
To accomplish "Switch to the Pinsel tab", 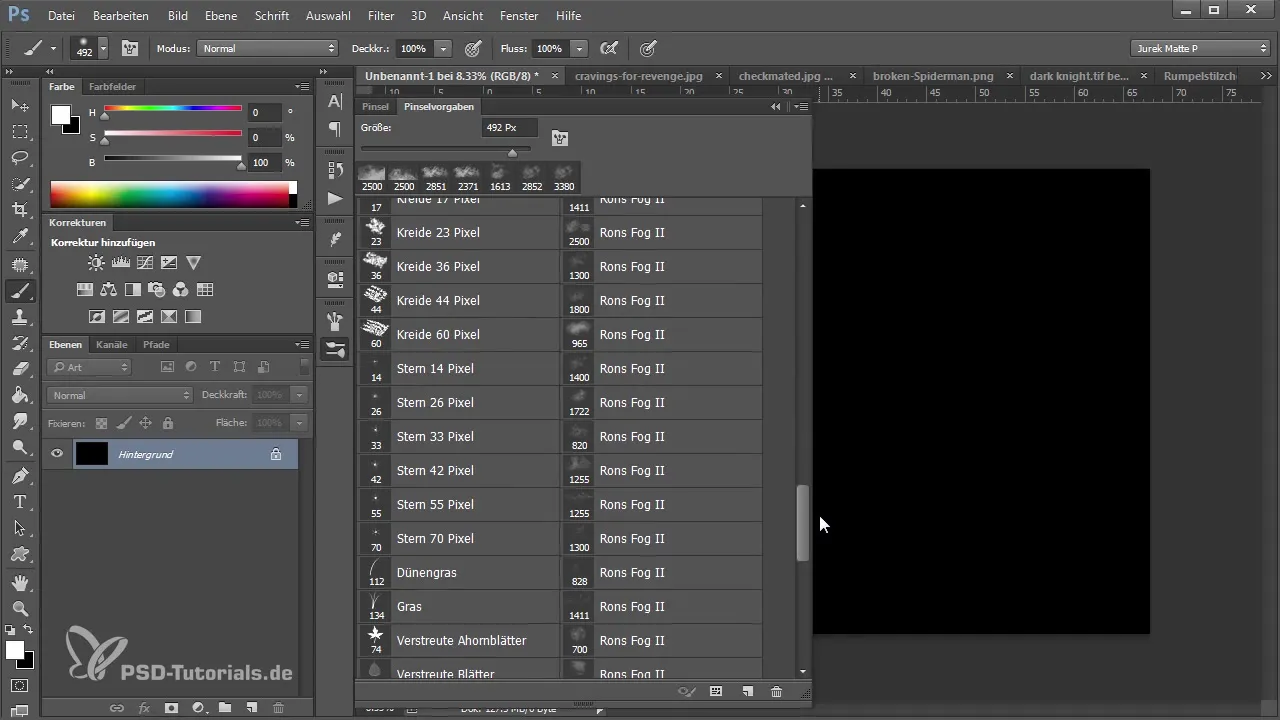I will click(375, 106).
